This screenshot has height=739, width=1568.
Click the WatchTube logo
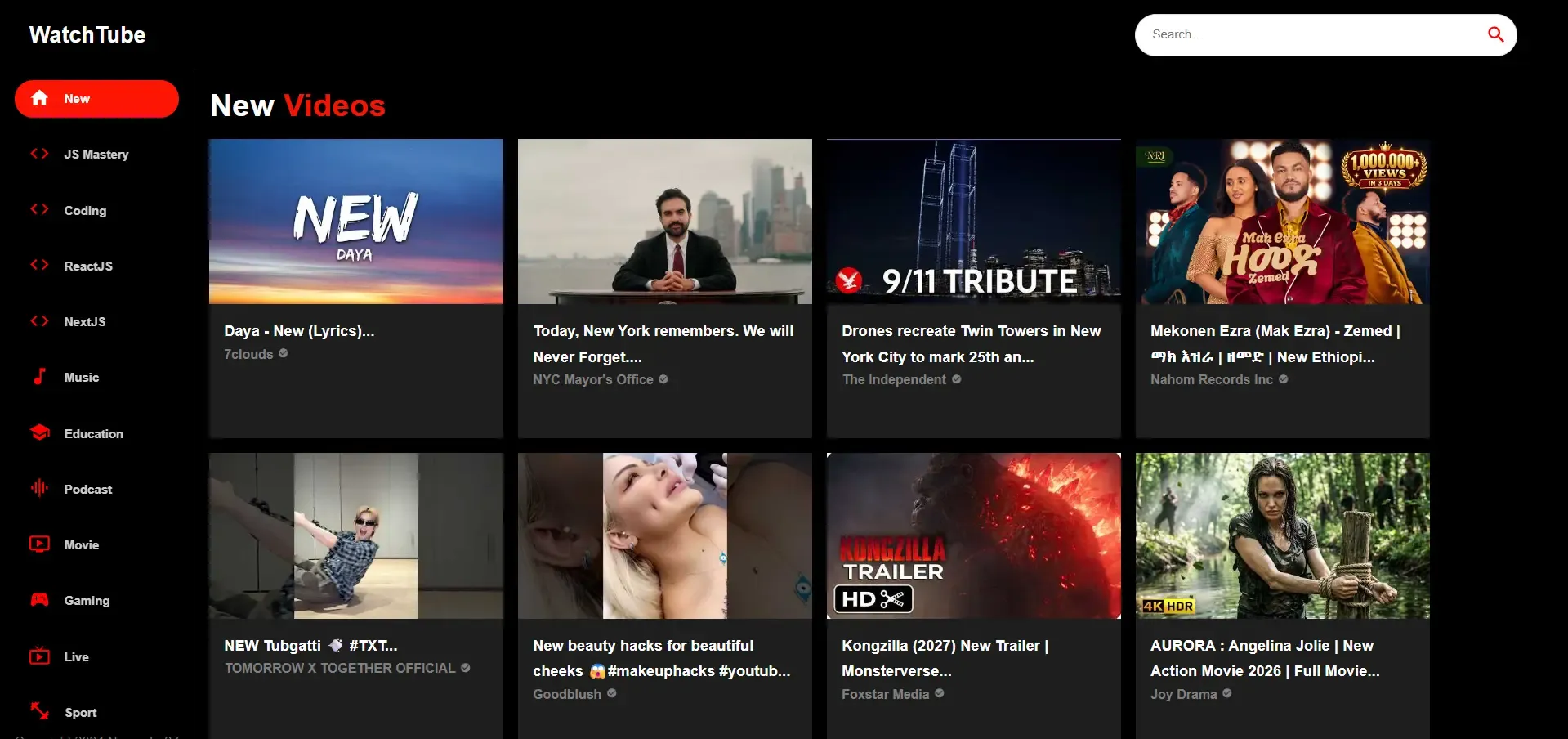(87, 34)
